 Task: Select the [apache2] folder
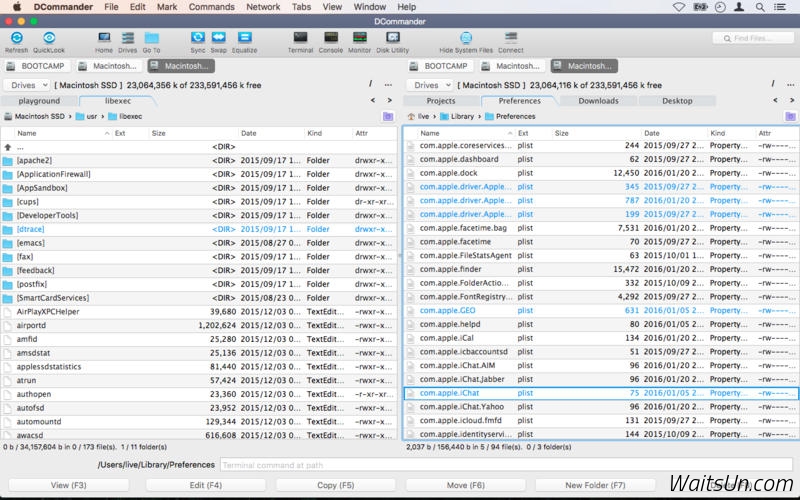[x=199, y=161]
